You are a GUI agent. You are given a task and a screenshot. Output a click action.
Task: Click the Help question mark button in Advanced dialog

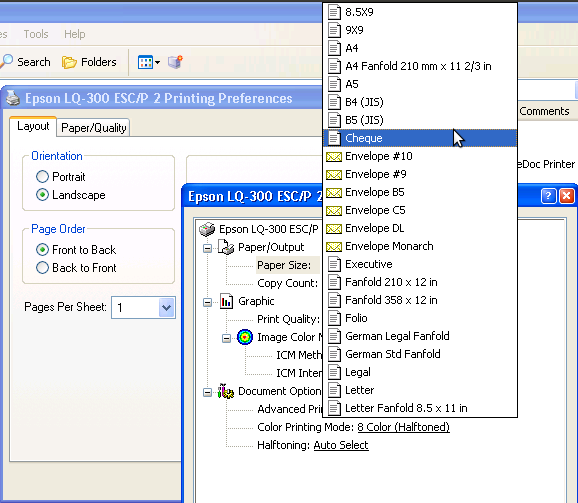tap(548, 196)
